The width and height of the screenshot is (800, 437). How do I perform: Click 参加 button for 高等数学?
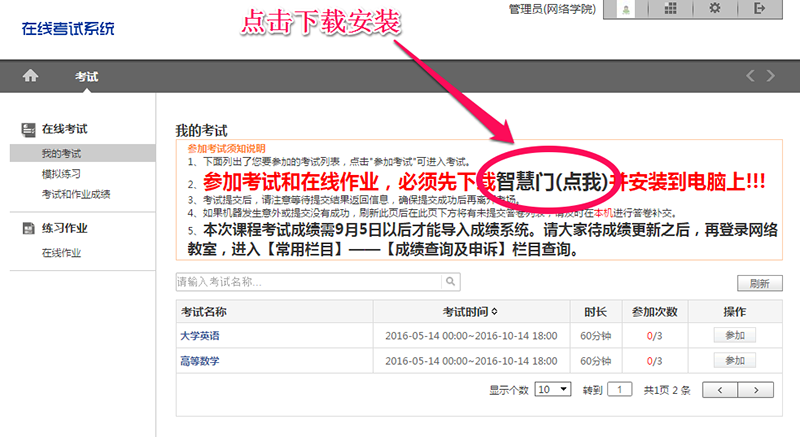[734, 360]
